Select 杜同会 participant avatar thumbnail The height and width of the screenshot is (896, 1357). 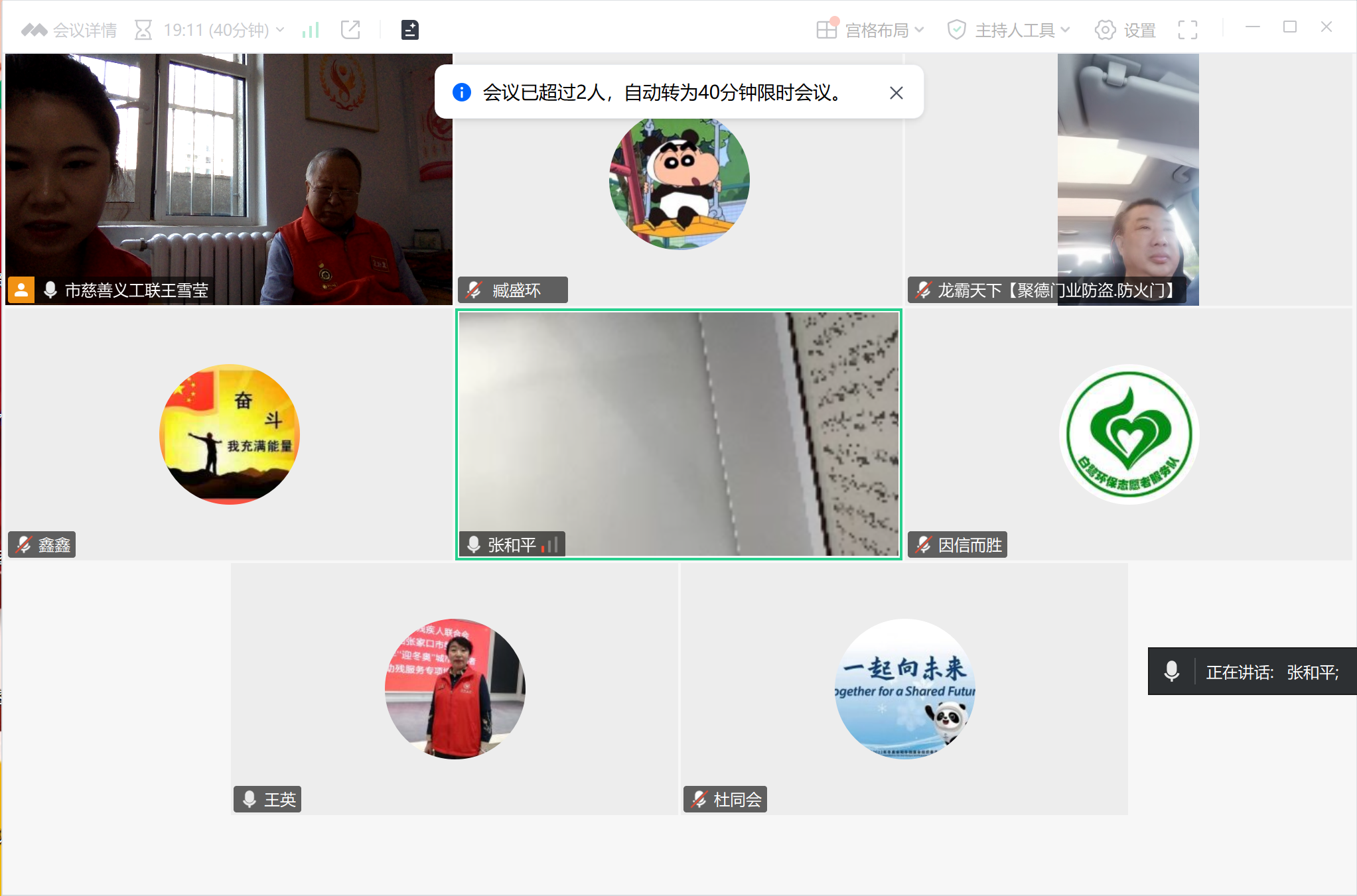904,688
